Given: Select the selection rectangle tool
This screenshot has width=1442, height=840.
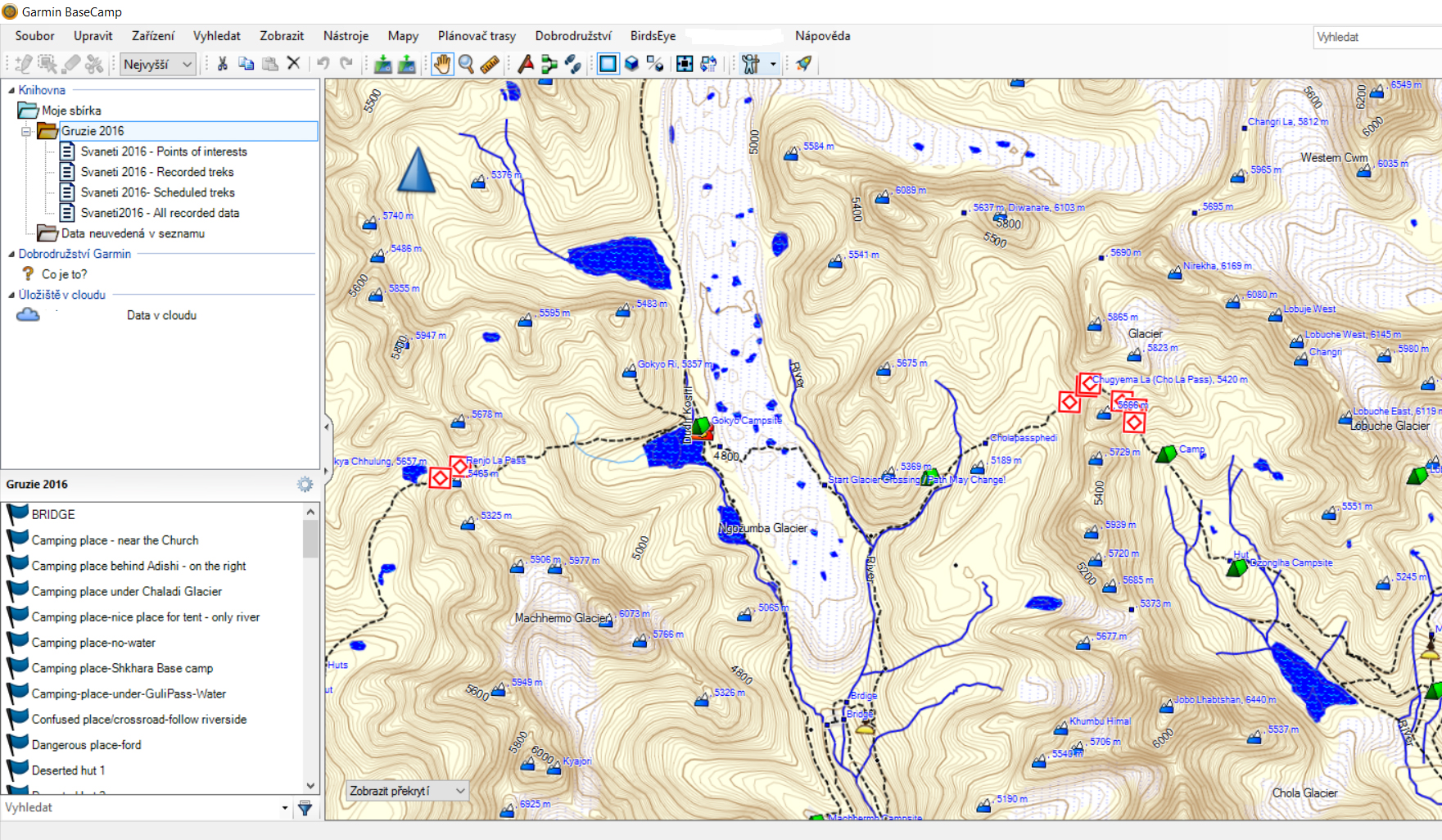Looking at the screenshot, I should (47, 64).
